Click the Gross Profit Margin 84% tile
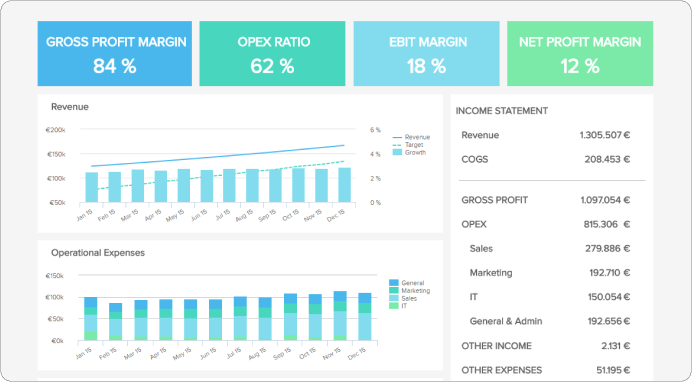This screenshot has height=382, width=692. pyautogui.click(x=115, y=53)
